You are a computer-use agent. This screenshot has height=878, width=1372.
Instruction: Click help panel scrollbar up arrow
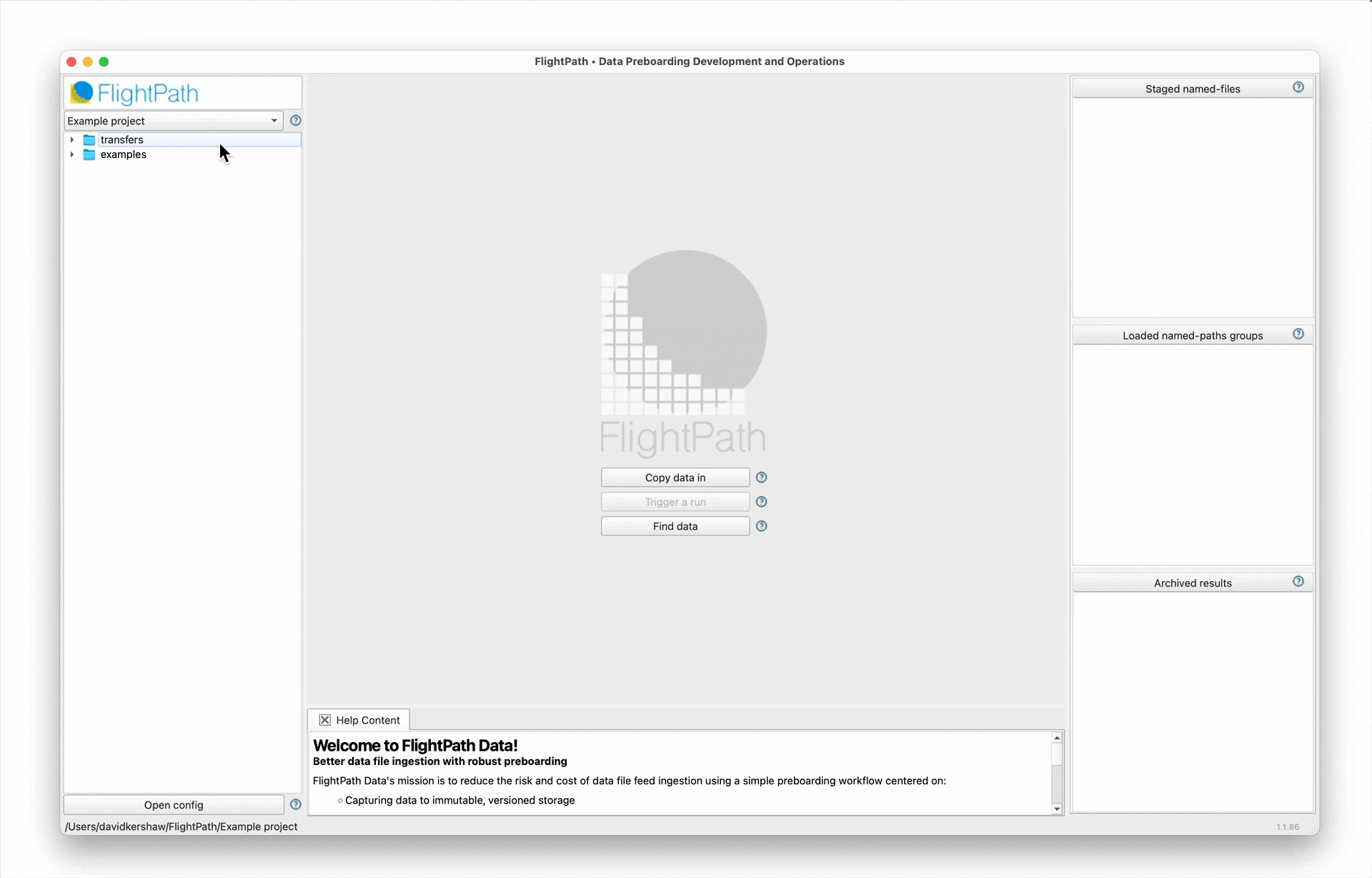(x=1057, y=737)
